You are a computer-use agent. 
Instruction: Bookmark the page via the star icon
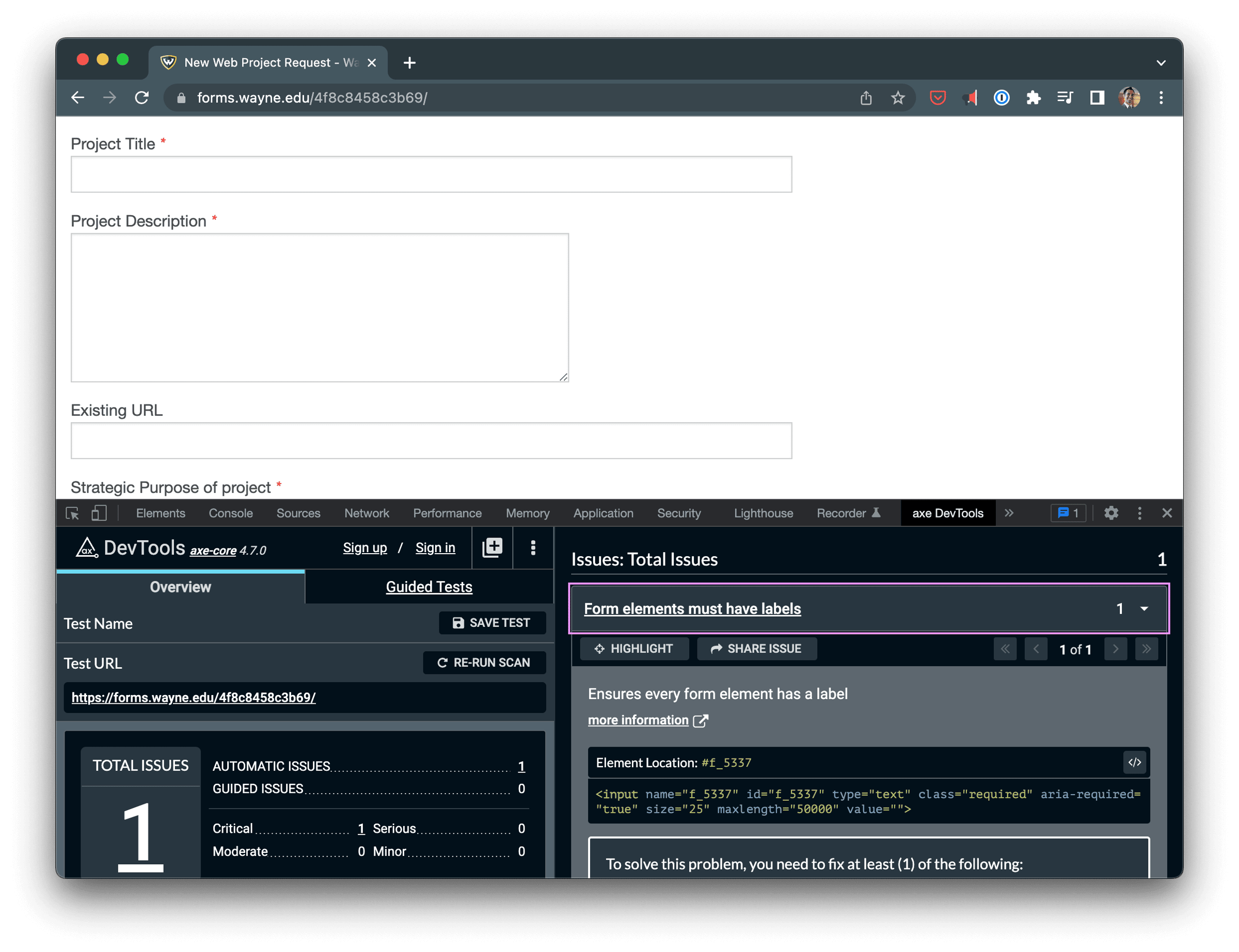click(897, 98)
